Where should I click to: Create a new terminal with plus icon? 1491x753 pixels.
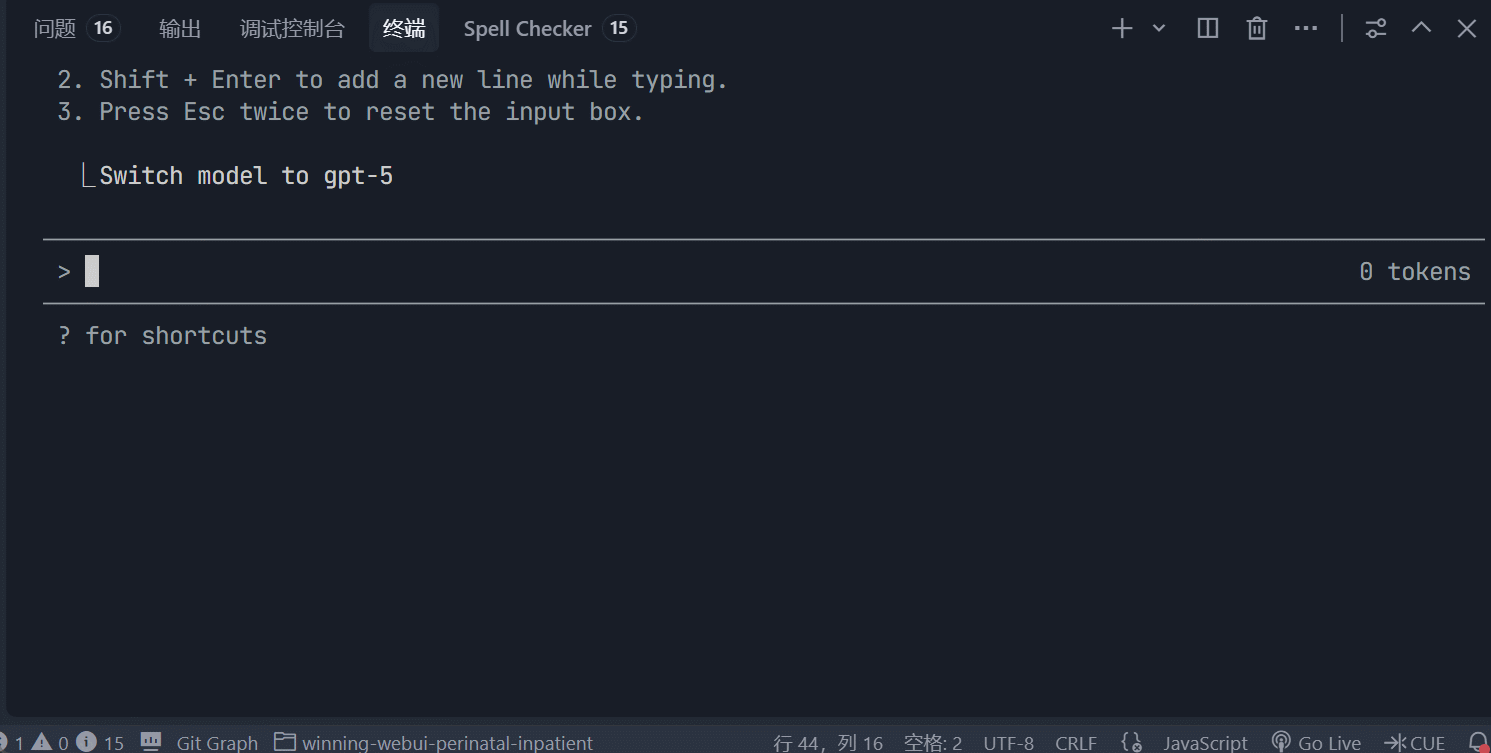1122,29
